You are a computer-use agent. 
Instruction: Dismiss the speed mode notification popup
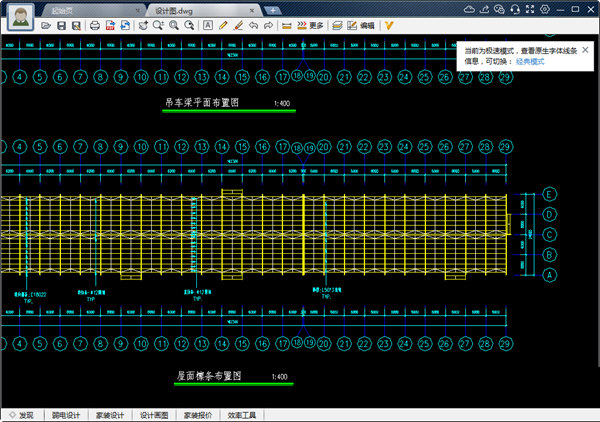point(585,48)
